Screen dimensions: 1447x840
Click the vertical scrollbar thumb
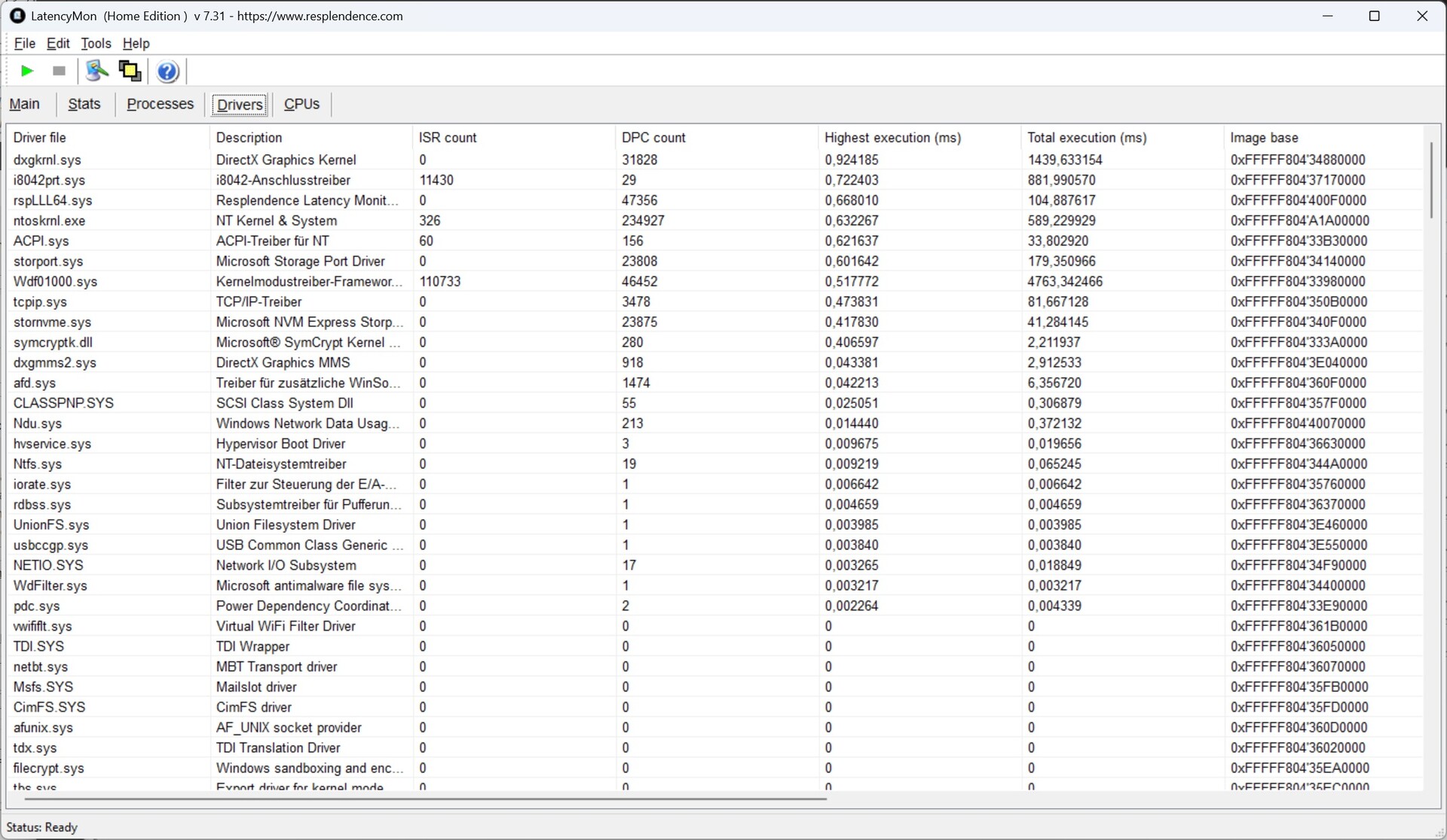click(x=1430, y=181)
